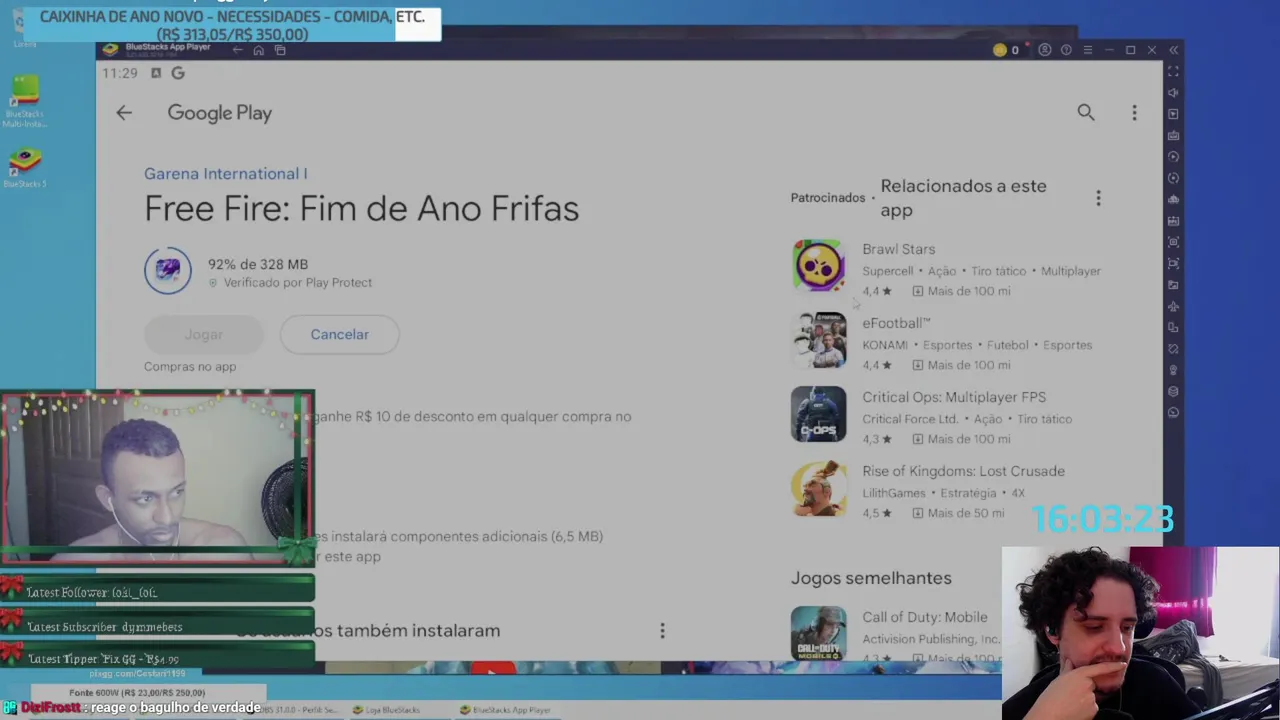Click the Patrocinados label
The height and width of the screenshot is (720, 1280).
828,198
